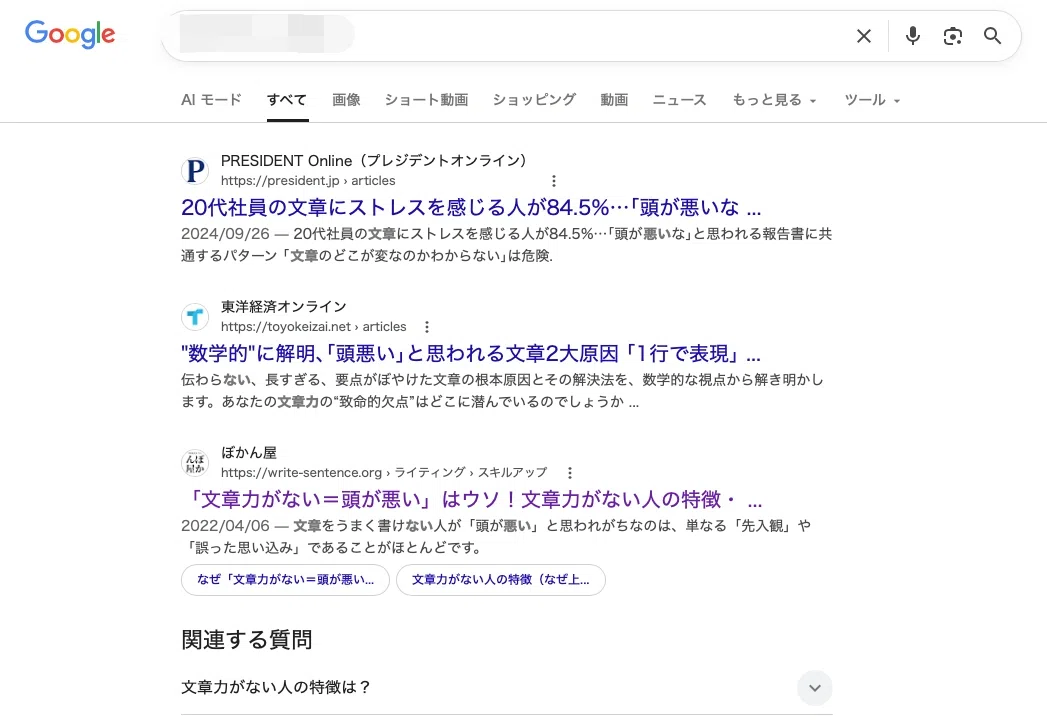Open more options for president.jp result
This screenshot has width=1047, height=722.
(x=554, y=181)
